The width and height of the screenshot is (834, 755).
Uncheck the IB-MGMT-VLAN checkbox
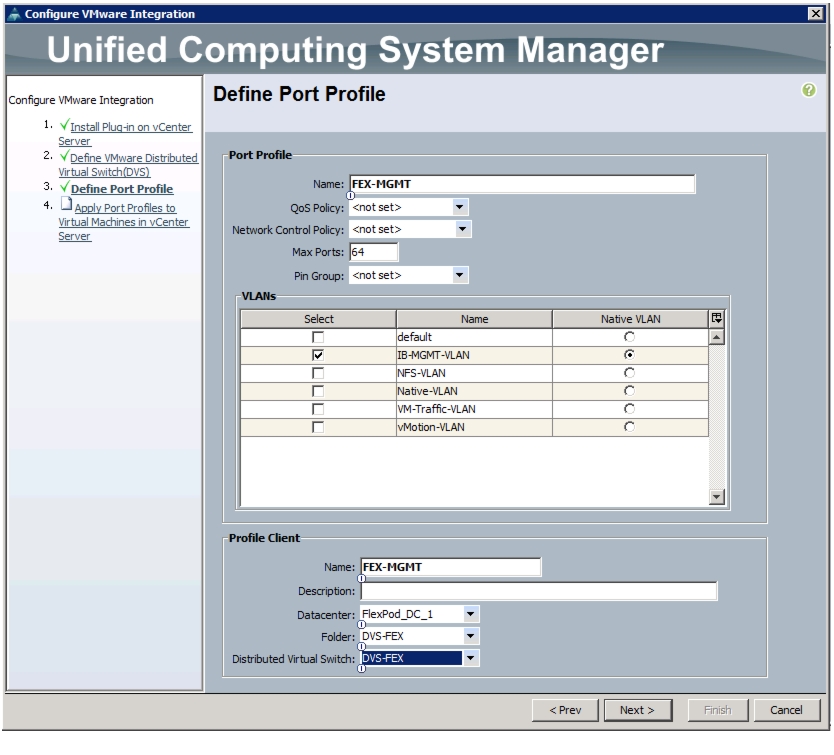click(x=318, y=355)
